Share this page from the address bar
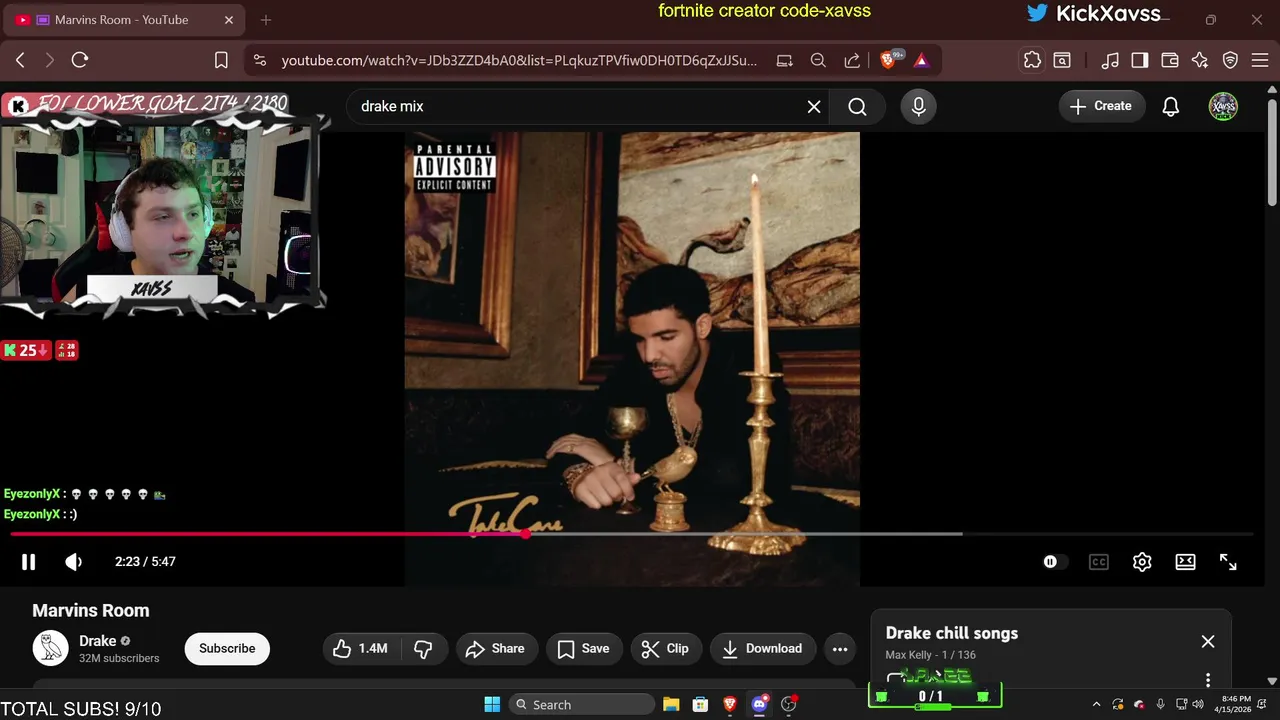Screen dimensions: 1280x720 click(x=852, y=60)
